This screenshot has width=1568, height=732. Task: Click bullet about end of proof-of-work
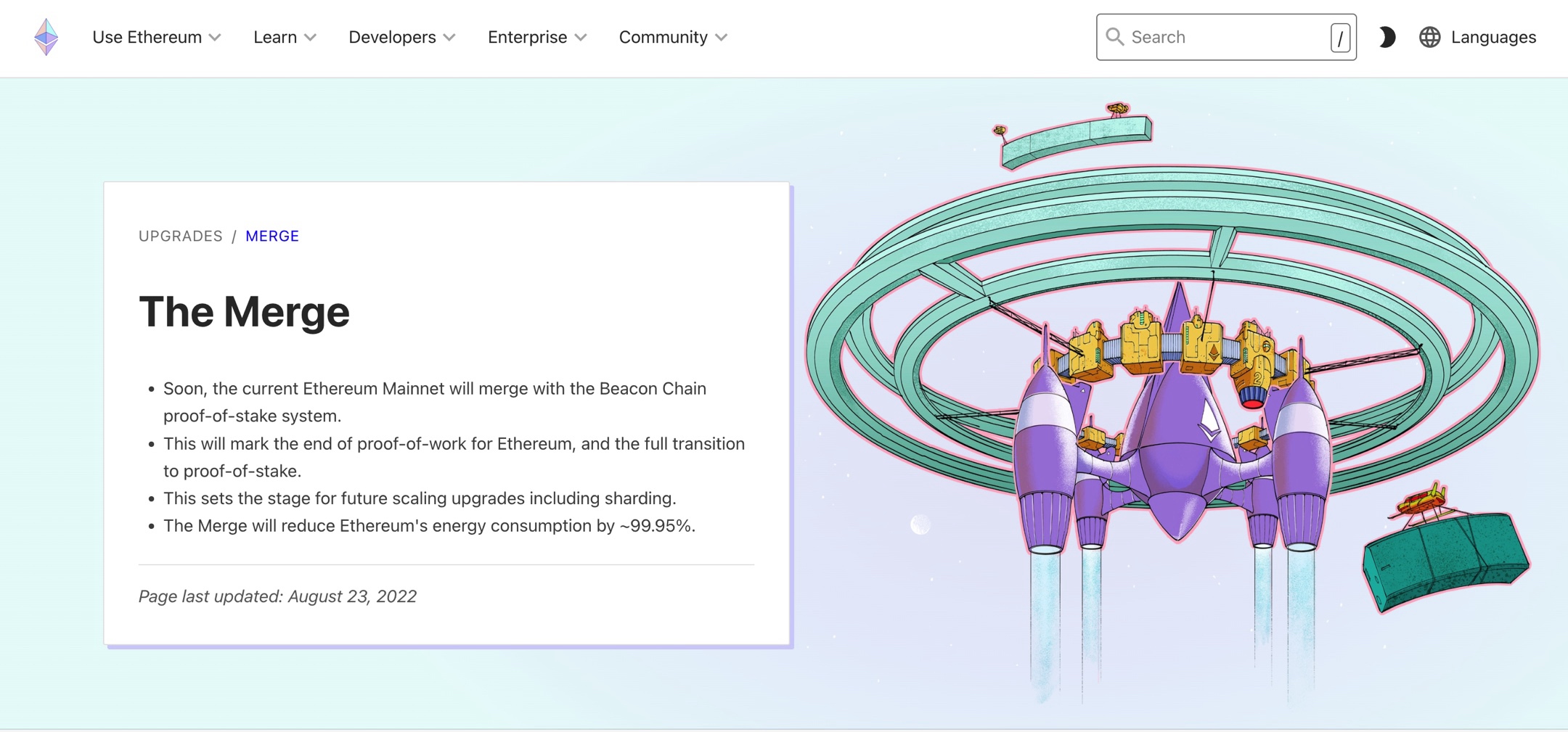(454, 457)
